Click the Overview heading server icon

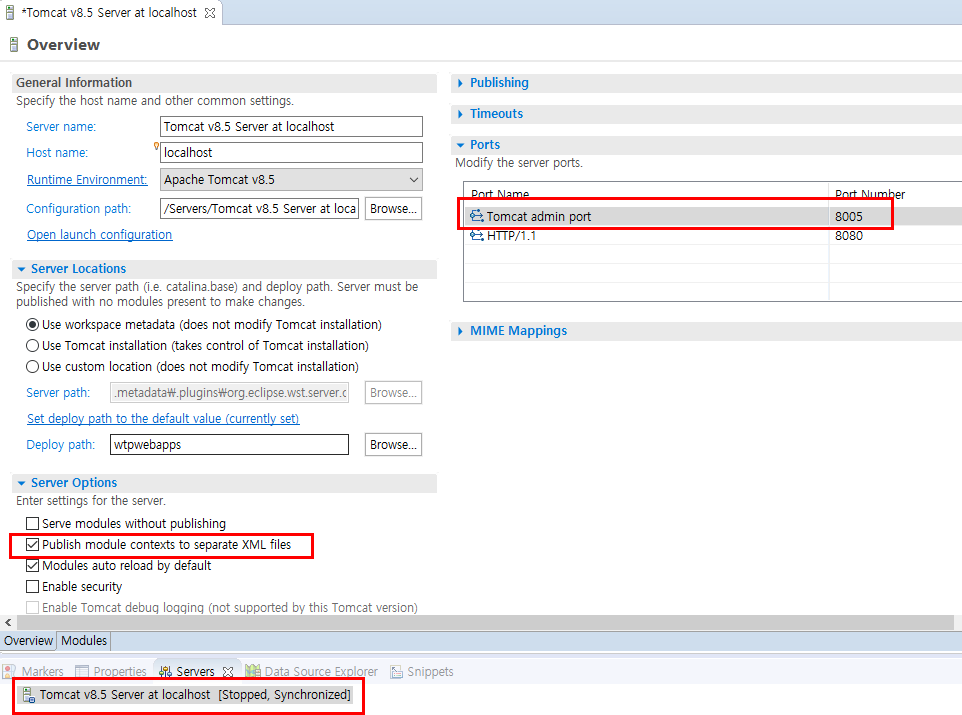coord(14,44)
